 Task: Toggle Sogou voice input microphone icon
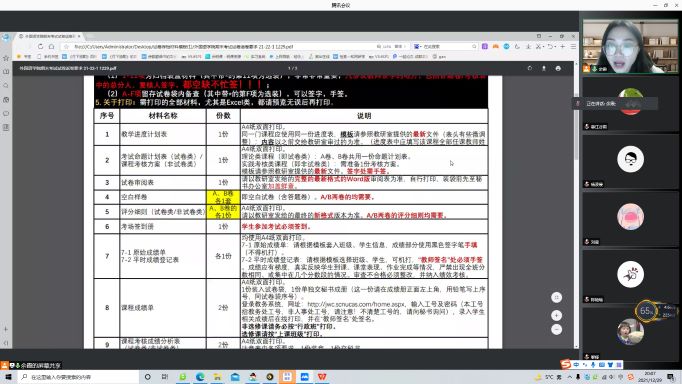pyautogui.click(x=593, y=364)
